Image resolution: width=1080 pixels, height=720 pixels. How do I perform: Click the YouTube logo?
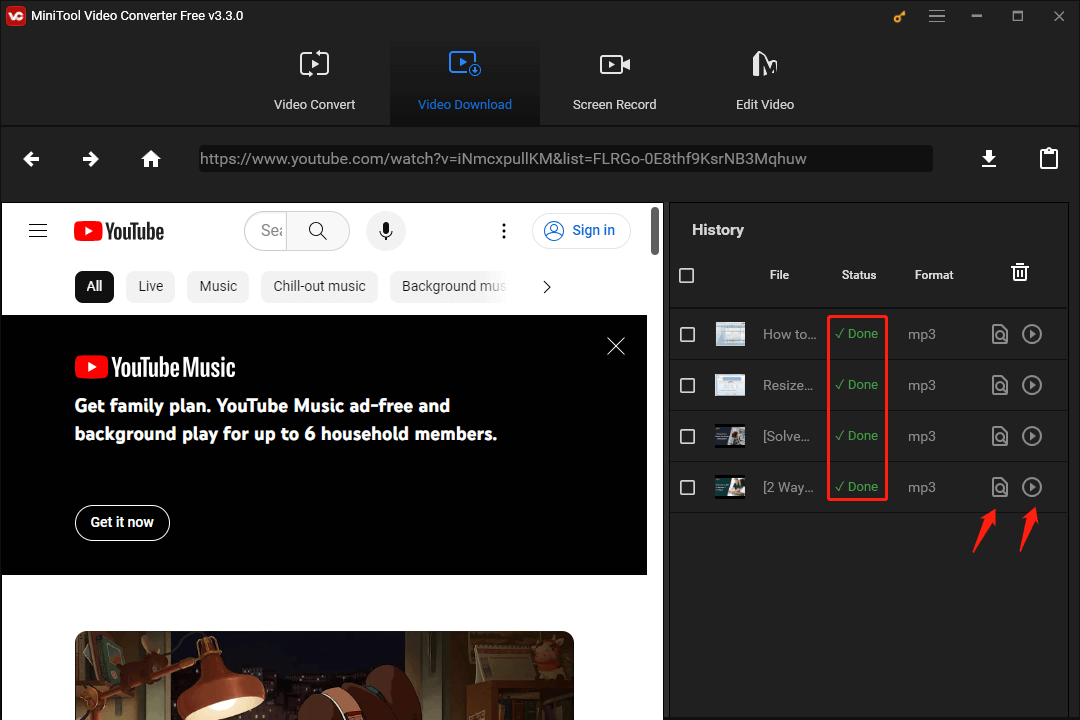[119, 231]
